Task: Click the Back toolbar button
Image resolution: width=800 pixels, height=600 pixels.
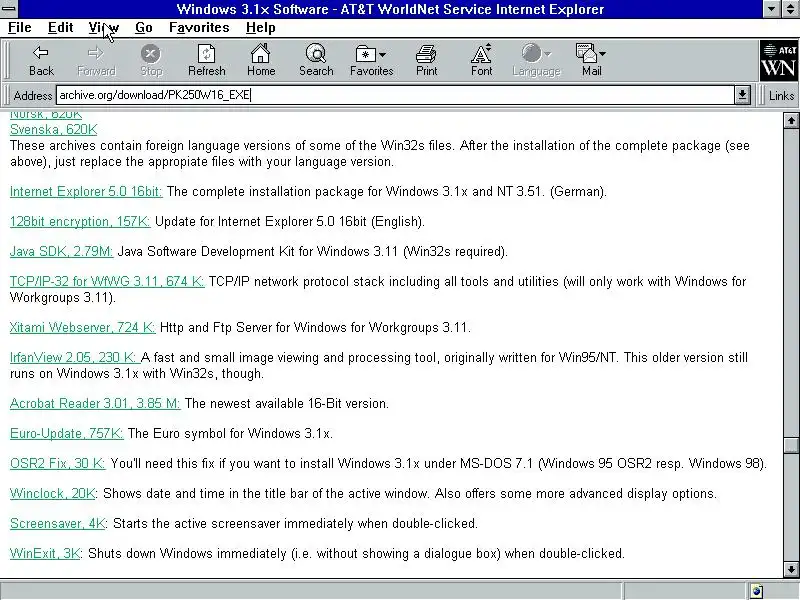Action: click(x=41, y=61)
